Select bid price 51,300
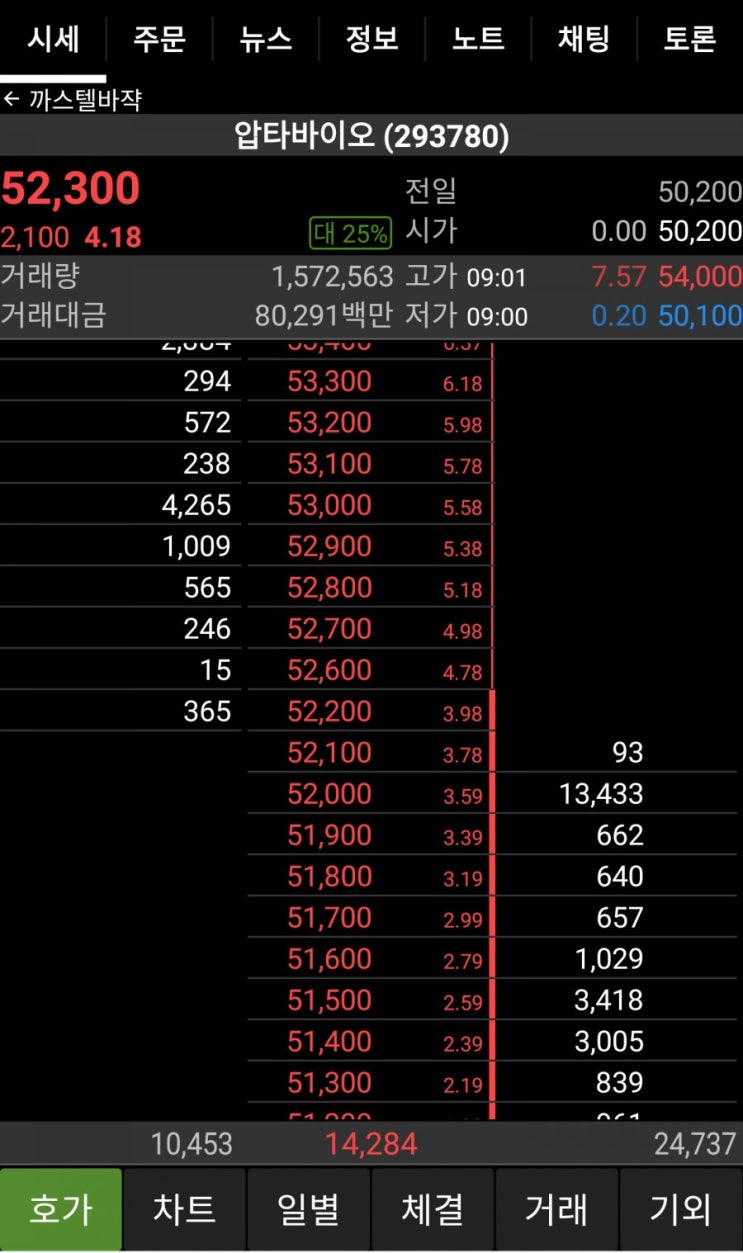The height and width of the screenshot is (1253, 743). [329, 1083]
